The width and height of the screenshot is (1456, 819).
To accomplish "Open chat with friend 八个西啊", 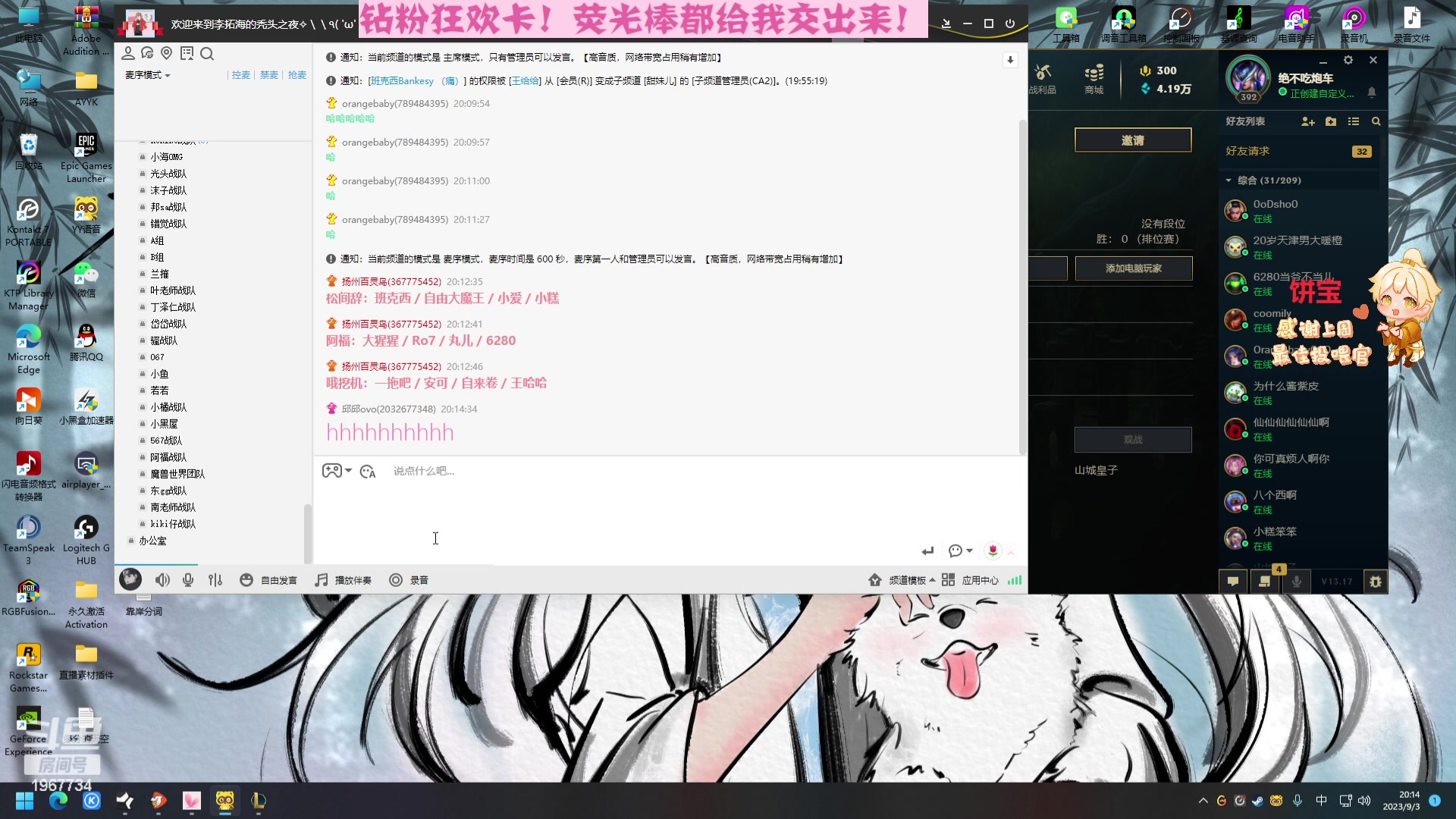I will [x=1300, y=502].
